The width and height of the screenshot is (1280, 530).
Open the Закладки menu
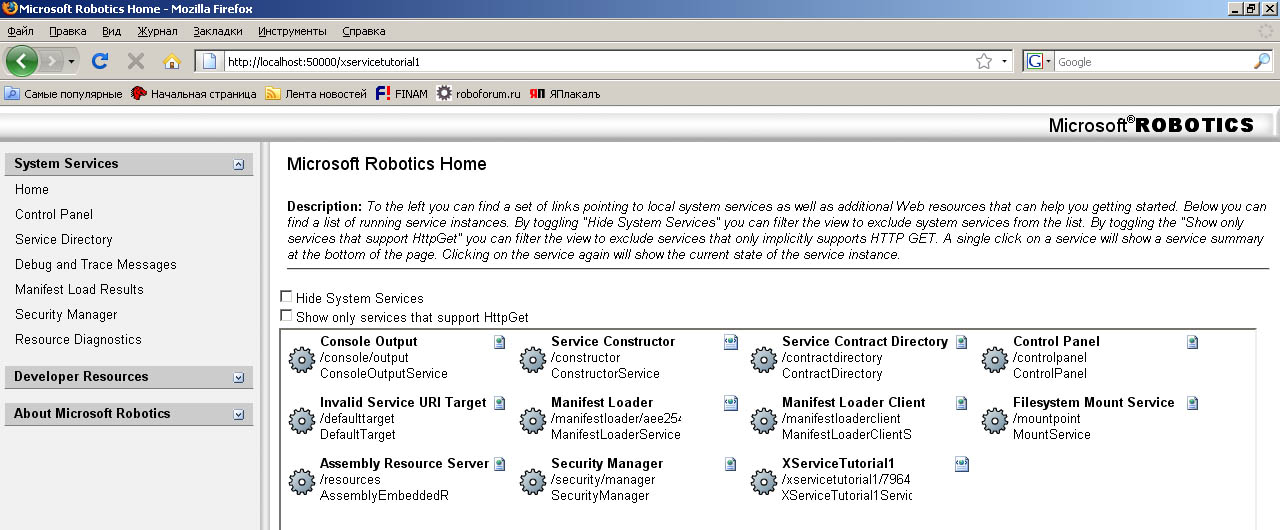(x=217, y=31)
